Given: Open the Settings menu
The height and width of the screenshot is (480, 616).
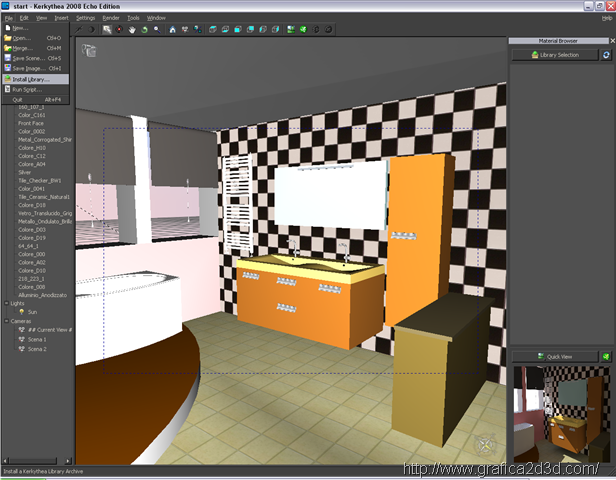Looking at the screenshot, I should click(x=85, y=17).
